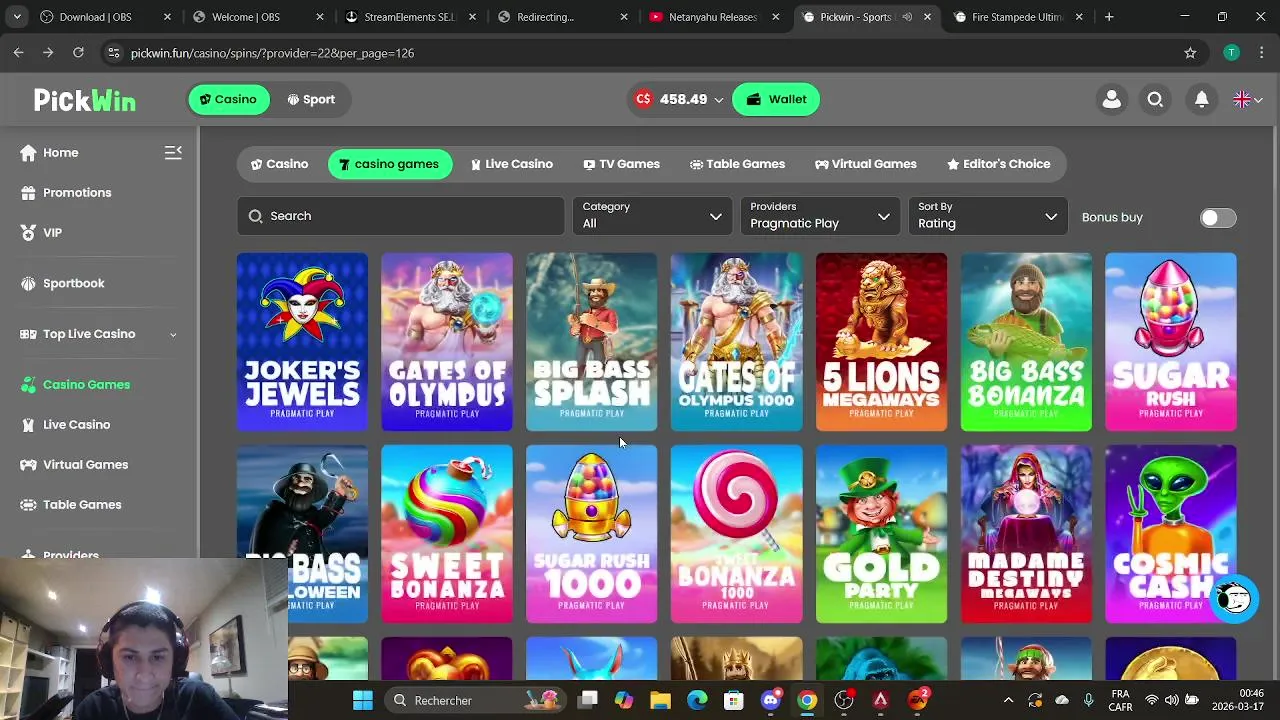This screenshot has height=720, width=1280.
Task: Open the Big Bass Splash game
Action: [x=591, y=342]
